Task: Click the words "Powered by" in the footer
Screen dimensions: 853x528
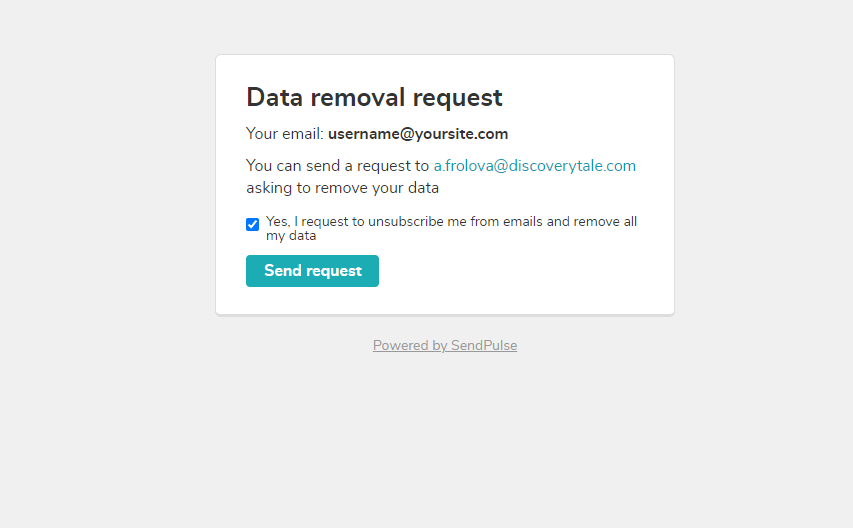Action: (x=410, y=346)
